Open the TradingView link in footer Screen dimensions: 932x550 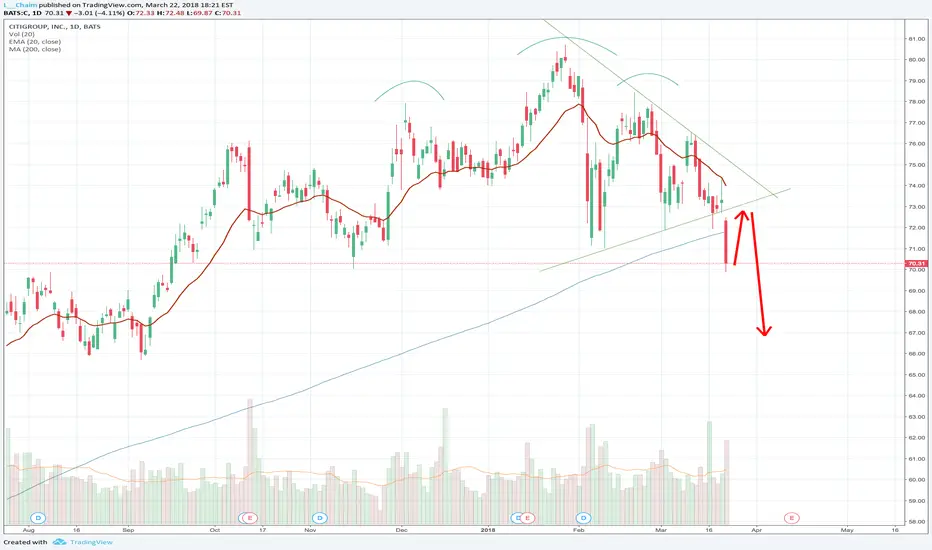point(91,542)
